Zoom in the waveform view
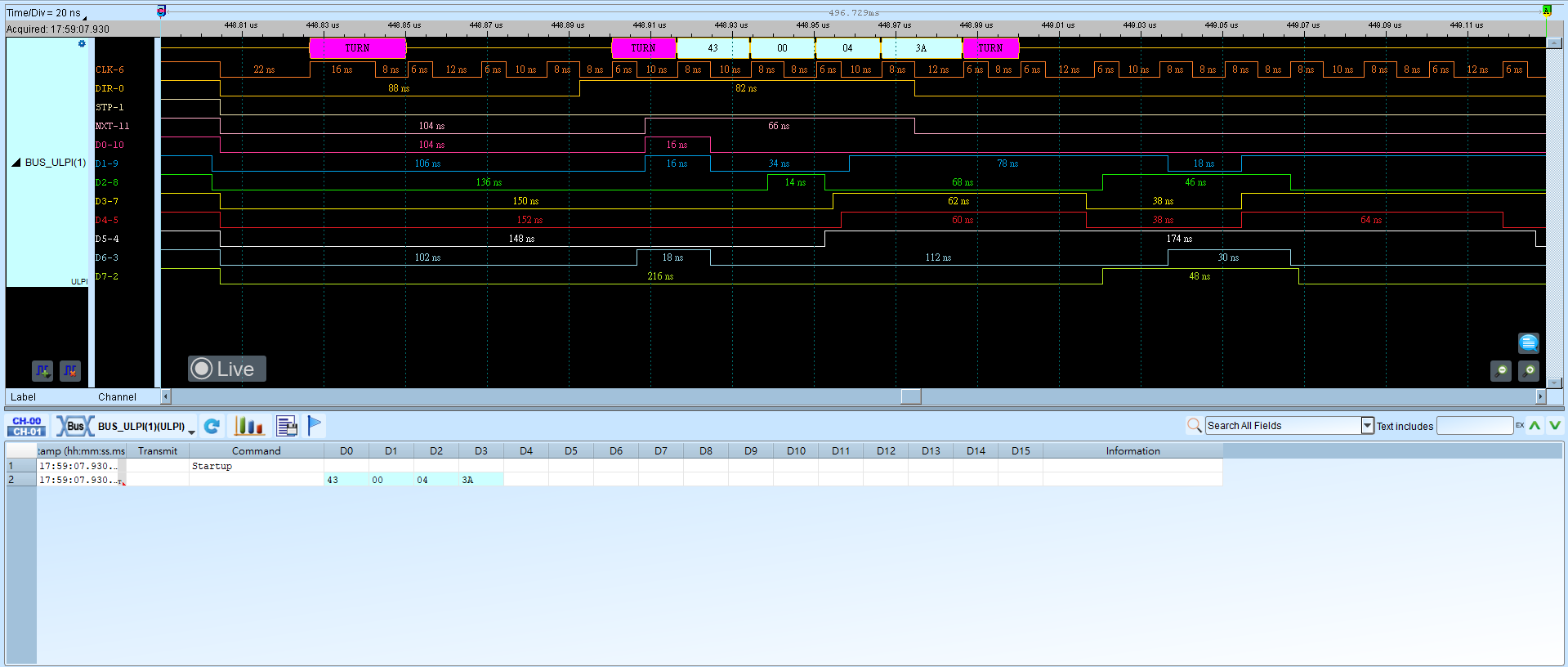The image size is (1568, 667). pyautogui.click(x=1529, y=371)
